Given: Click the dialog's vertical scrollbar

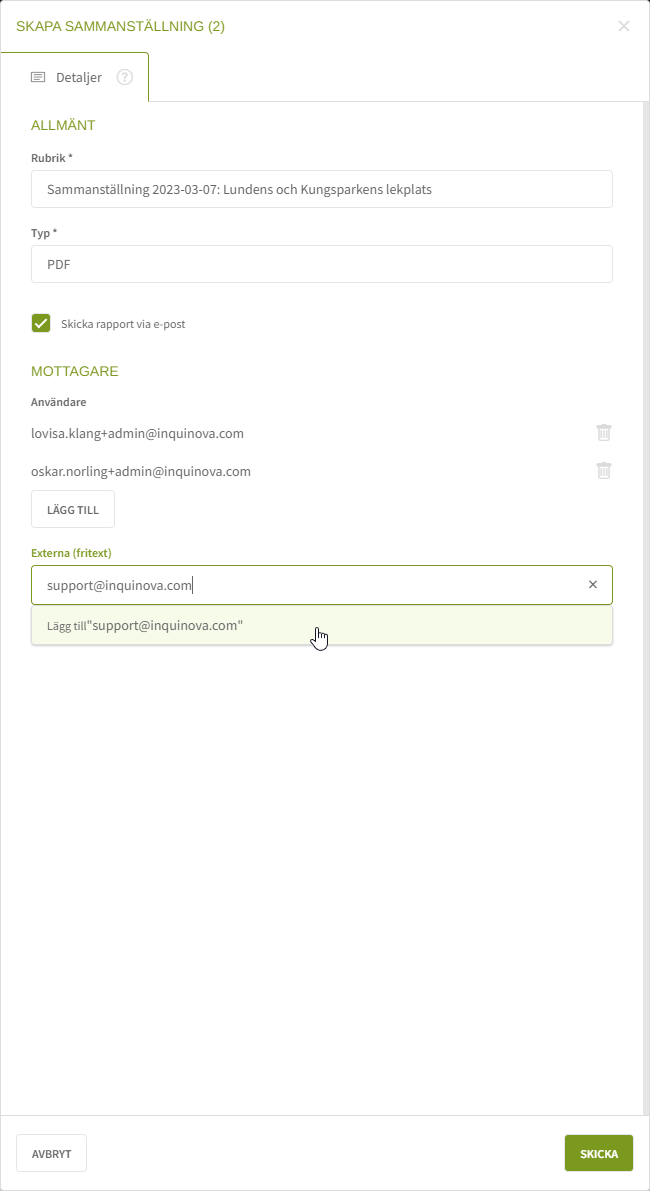Looking at the screenshot, I should click(x=645, y=600).
